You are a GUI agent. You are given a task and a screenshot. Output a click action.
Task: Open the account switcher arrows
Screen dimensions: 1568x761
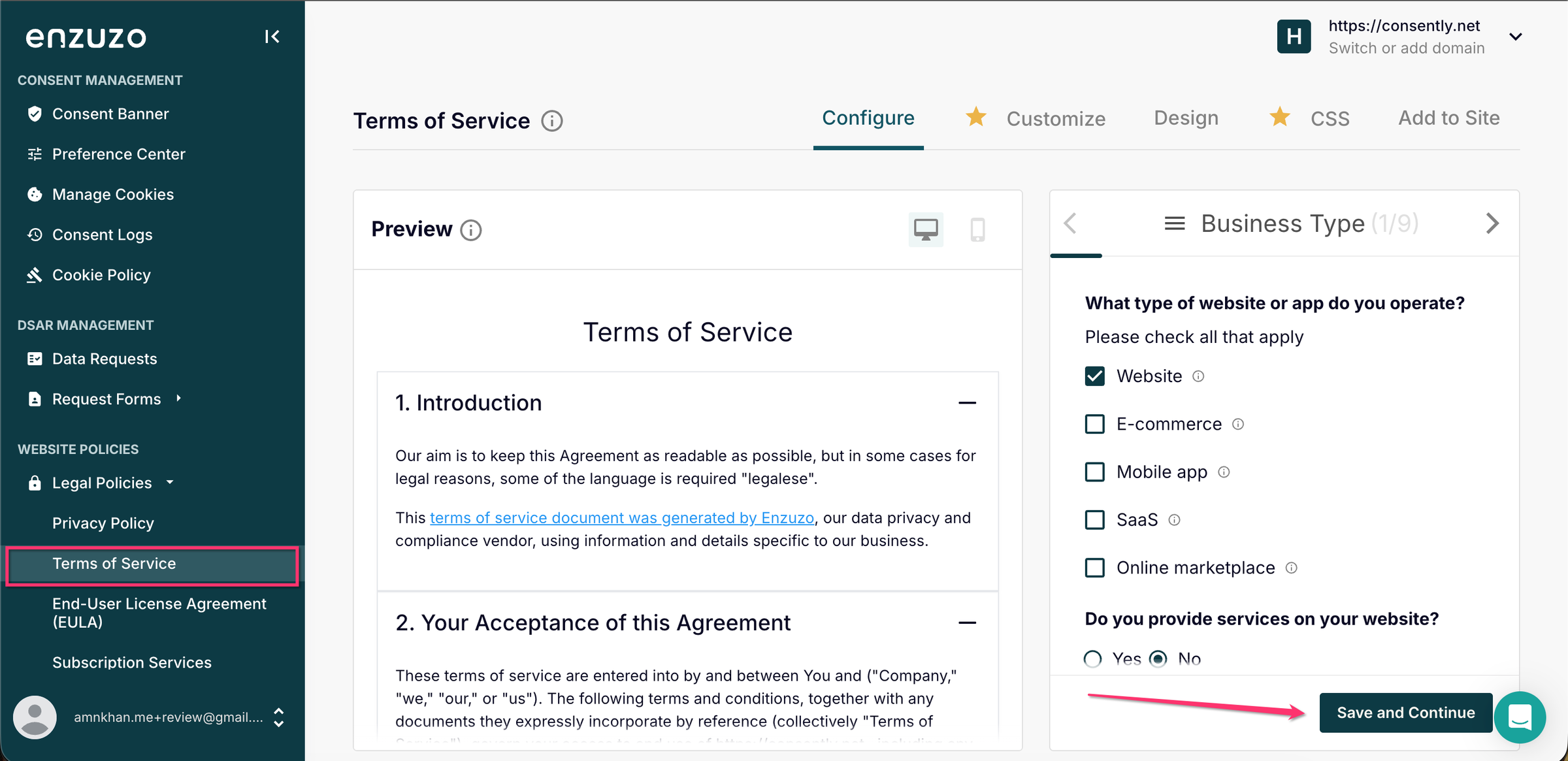click(278, 717)
